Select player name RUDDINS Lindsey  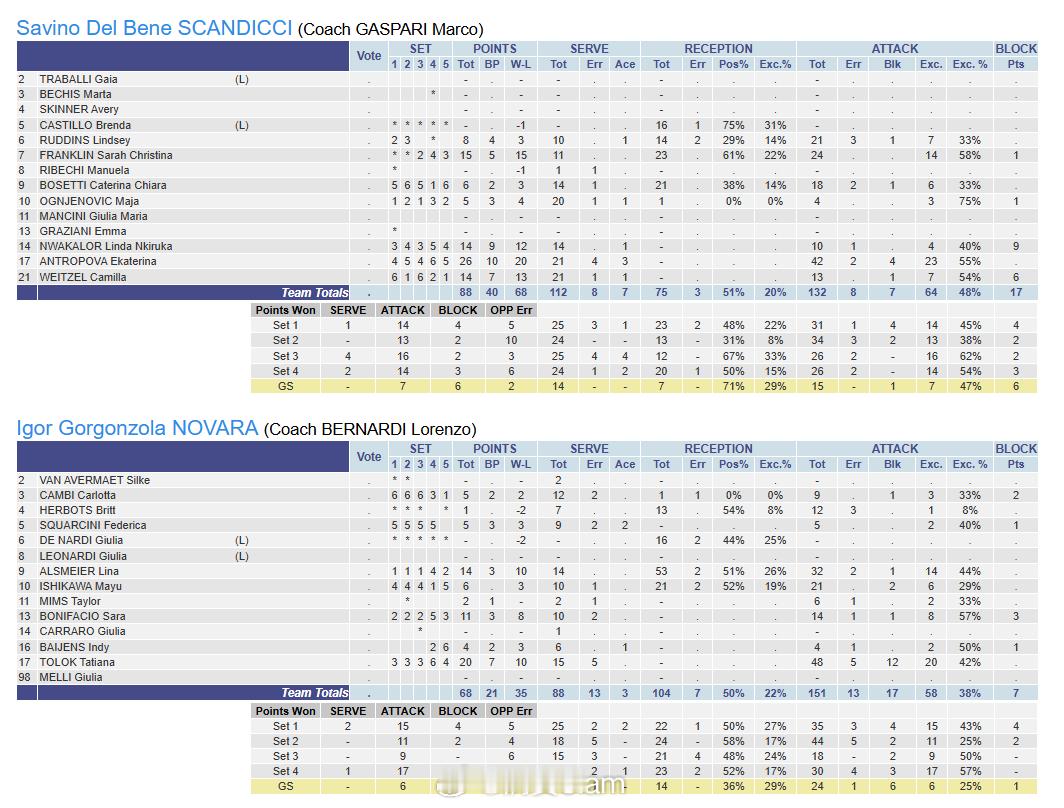coord(84,140)
